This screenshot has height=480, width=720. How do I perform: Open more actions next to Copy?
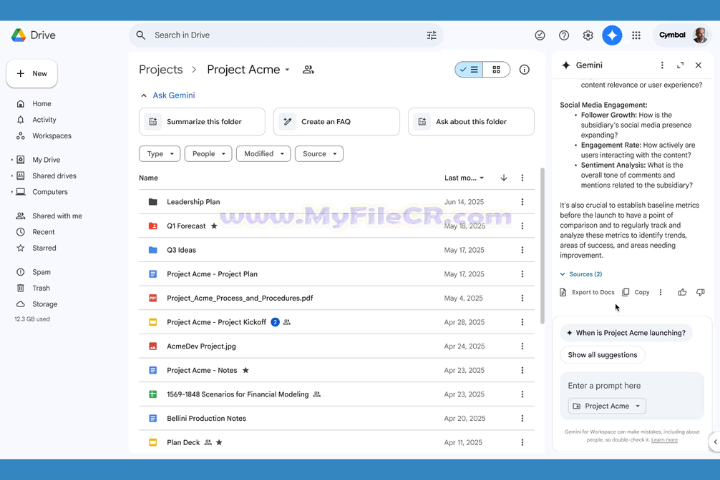[660, 292]
